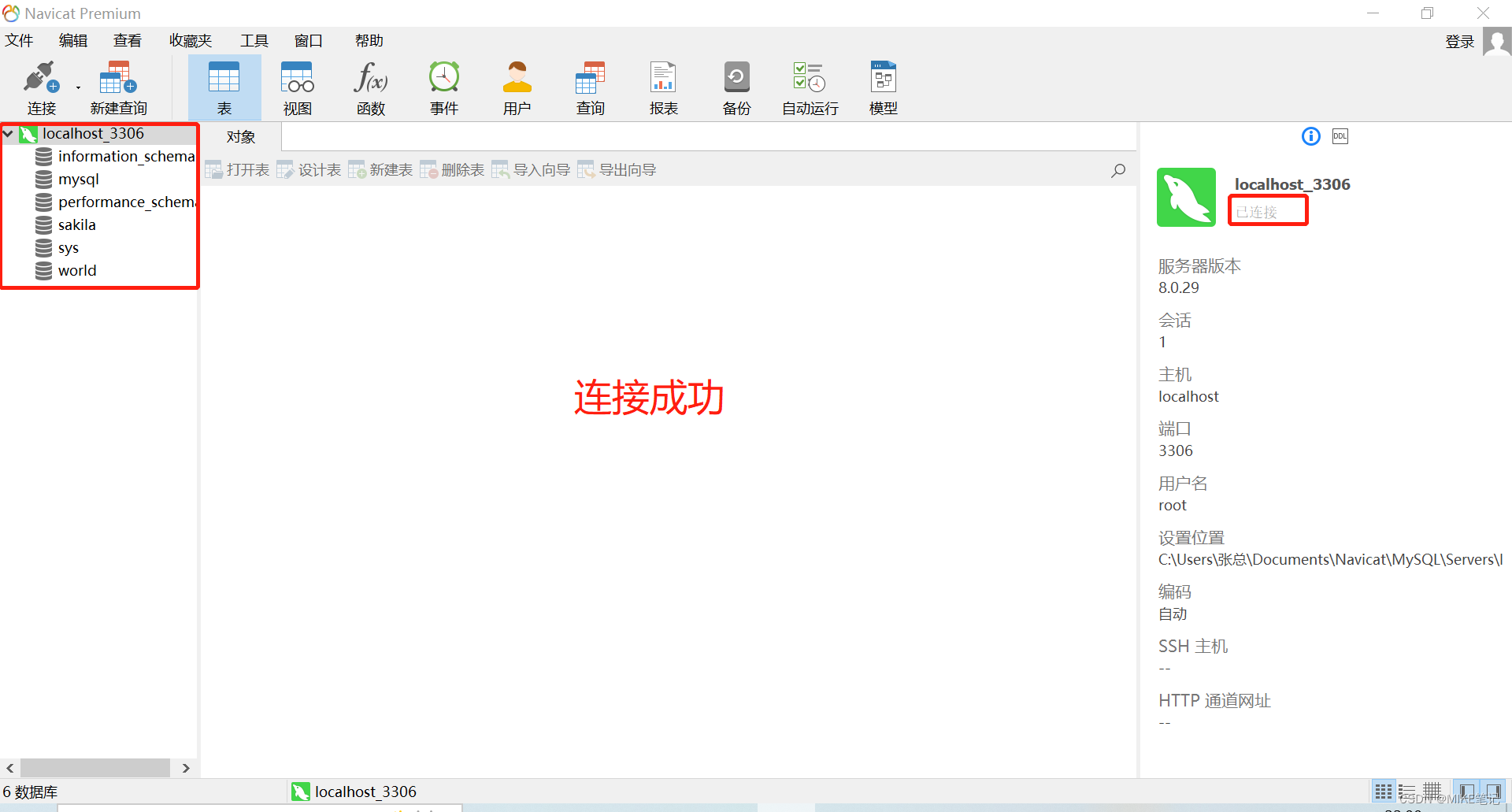Viewport: 1512px width, 812px height.
Task: Click the blue info (i) icon
Action: pos(1310,135)
